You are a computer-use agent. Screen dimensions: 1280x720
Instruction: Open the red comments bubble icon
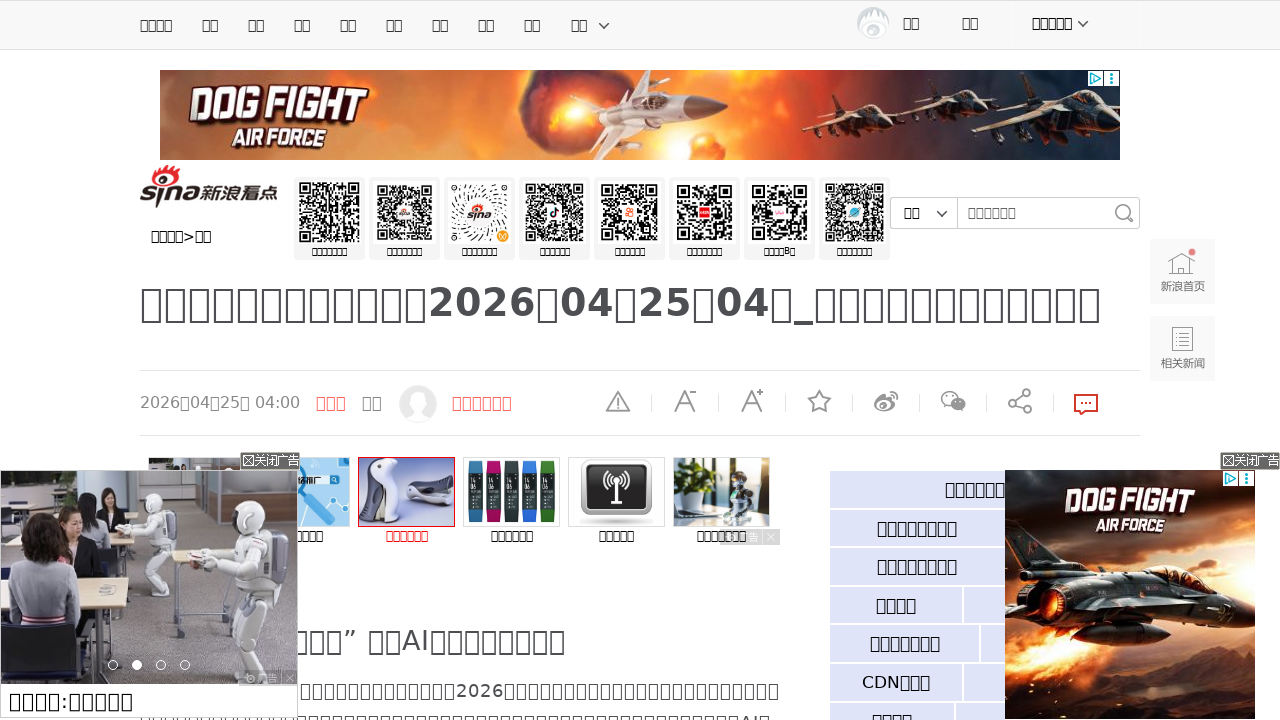point(1086,404)
